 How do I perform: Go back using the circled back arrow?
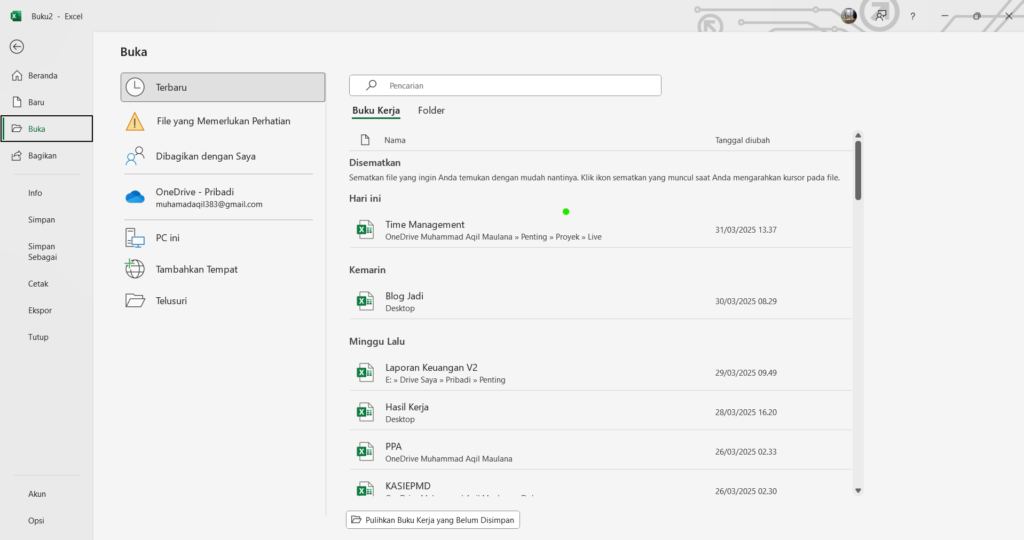17,46
